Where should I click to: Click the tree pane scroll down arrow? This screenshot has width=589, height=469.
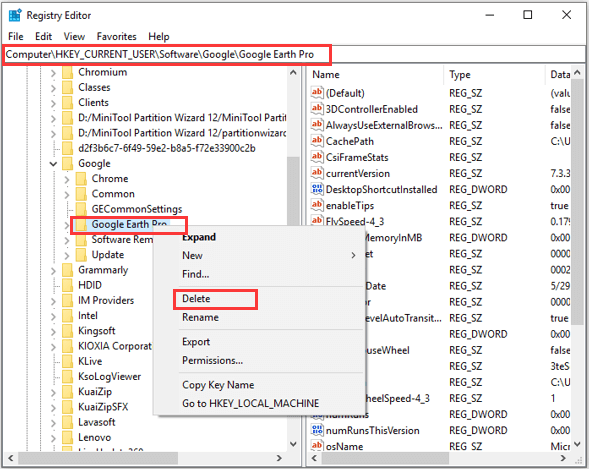point(294,444)
